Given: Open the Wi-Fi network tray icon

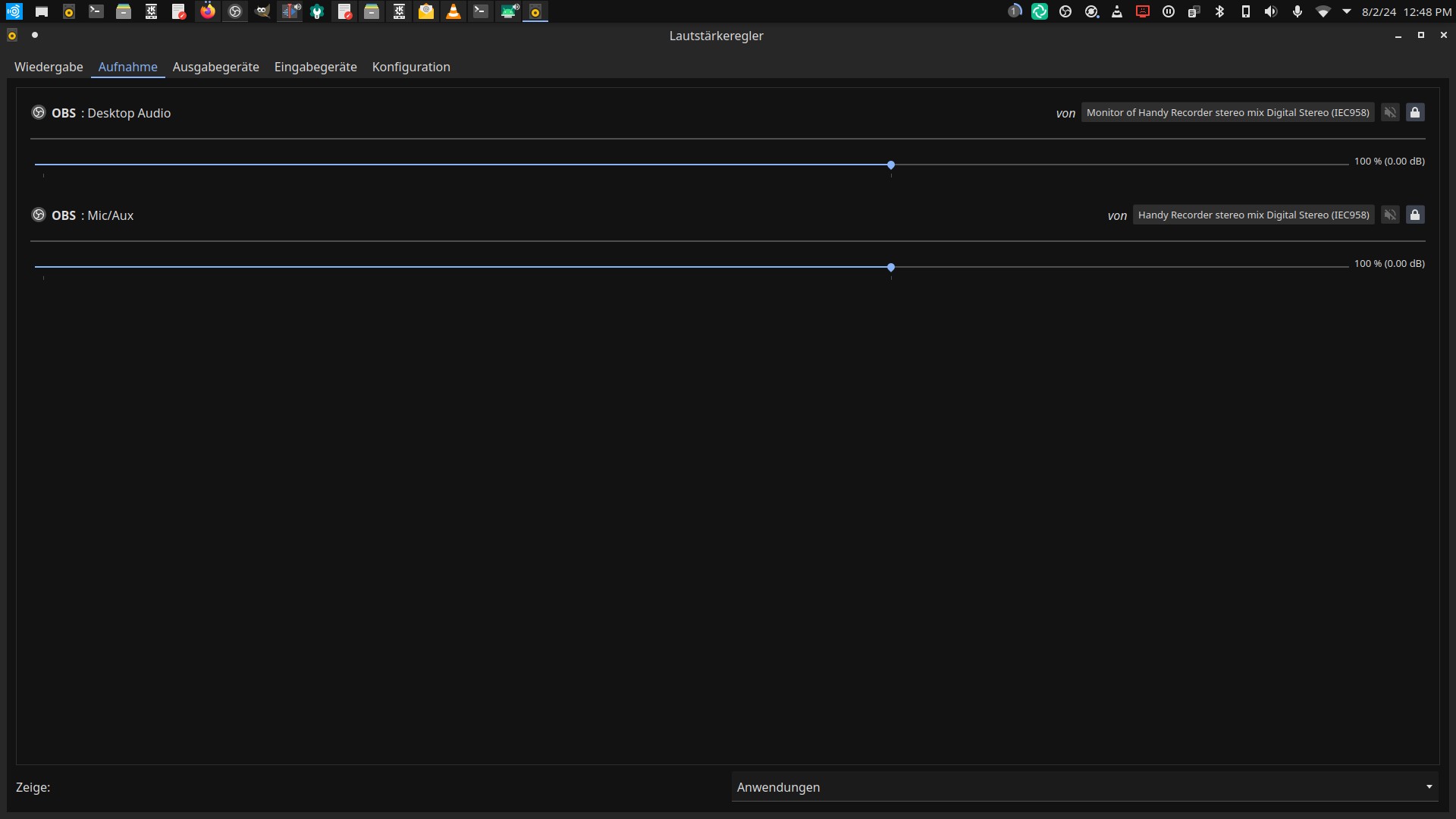Looking at the screenshot, I should pos(1323,11).
